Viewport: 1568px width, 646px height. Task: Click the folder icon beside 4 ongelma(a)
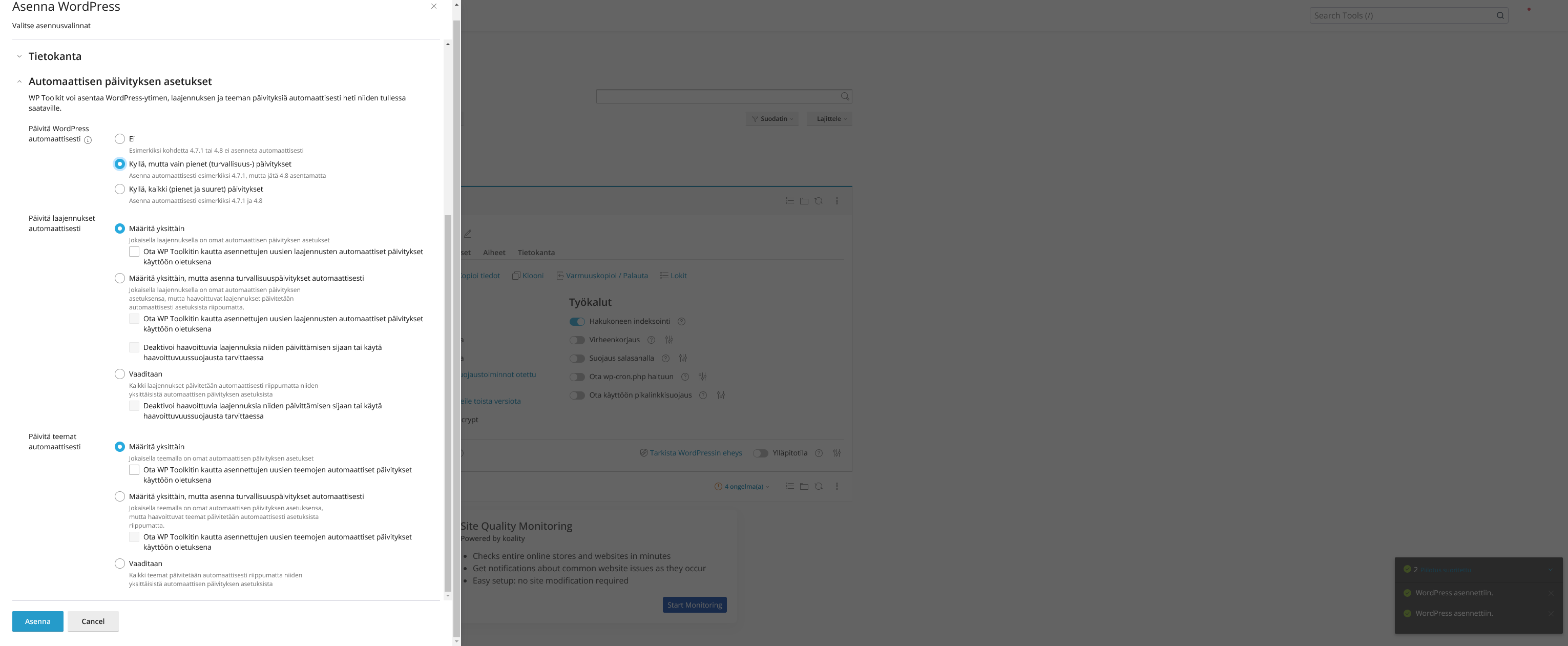pyautogui.click(x=804, y=487)
